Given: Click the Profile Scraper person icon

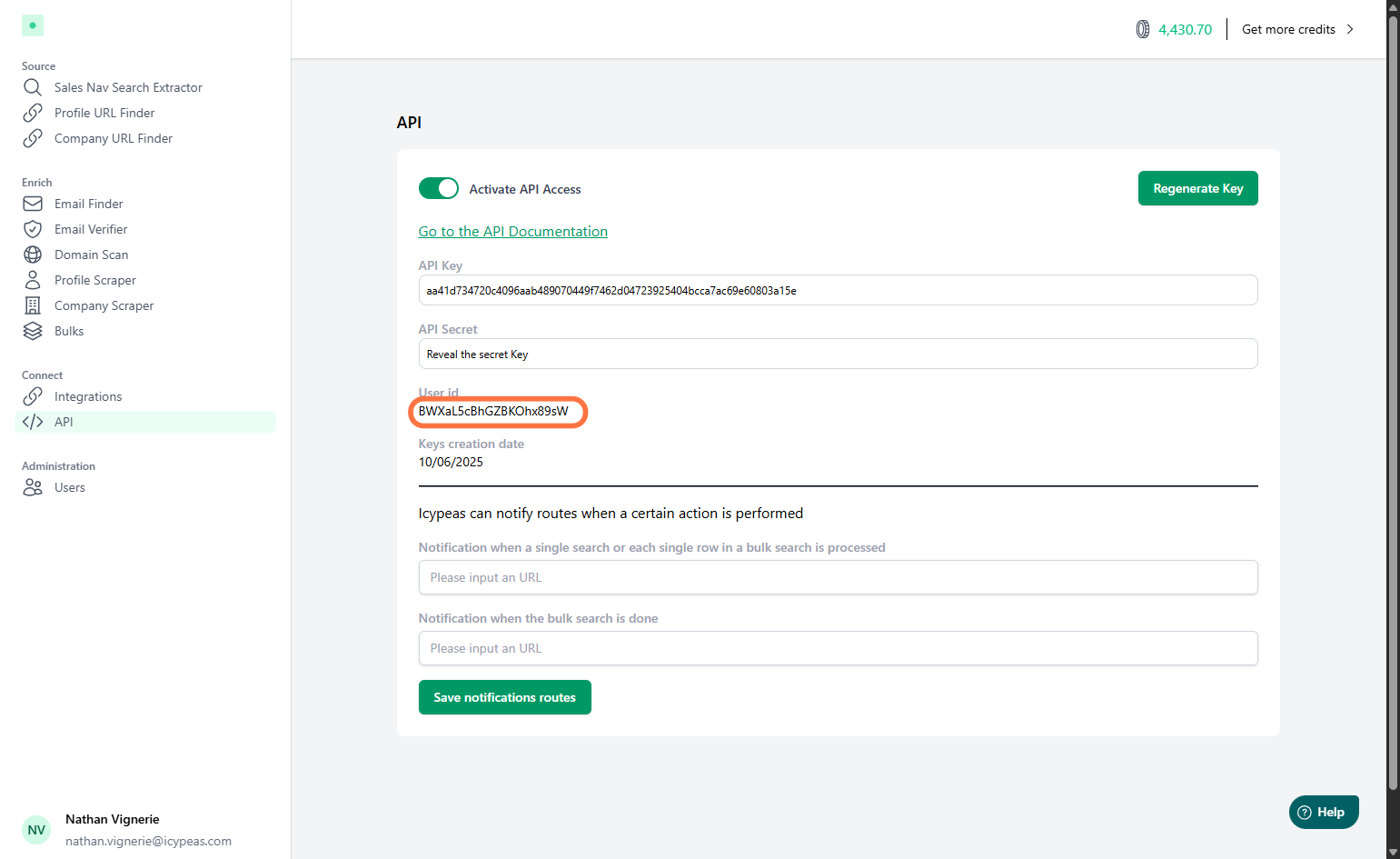Looking at the screenshot, I should [x=33, y=280].
